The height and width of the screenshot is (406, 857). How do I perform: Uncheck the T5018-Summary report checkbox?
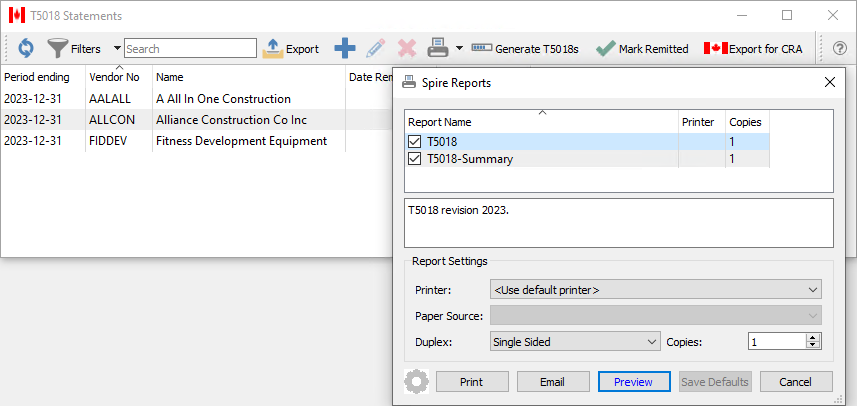[x=414, y=159]
